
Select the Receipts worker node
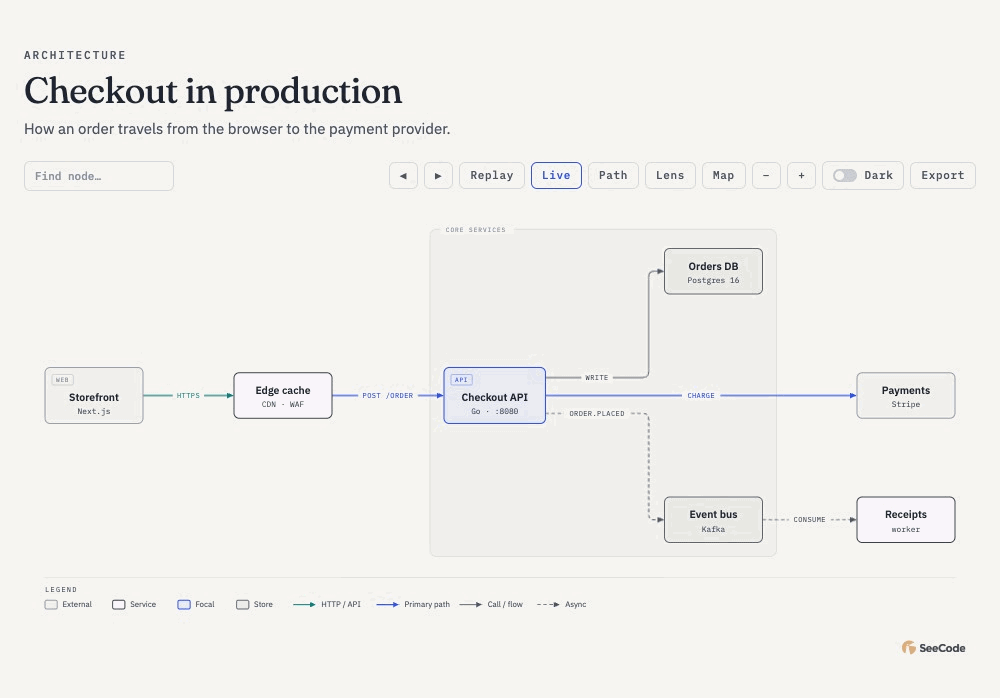point(906,520)
